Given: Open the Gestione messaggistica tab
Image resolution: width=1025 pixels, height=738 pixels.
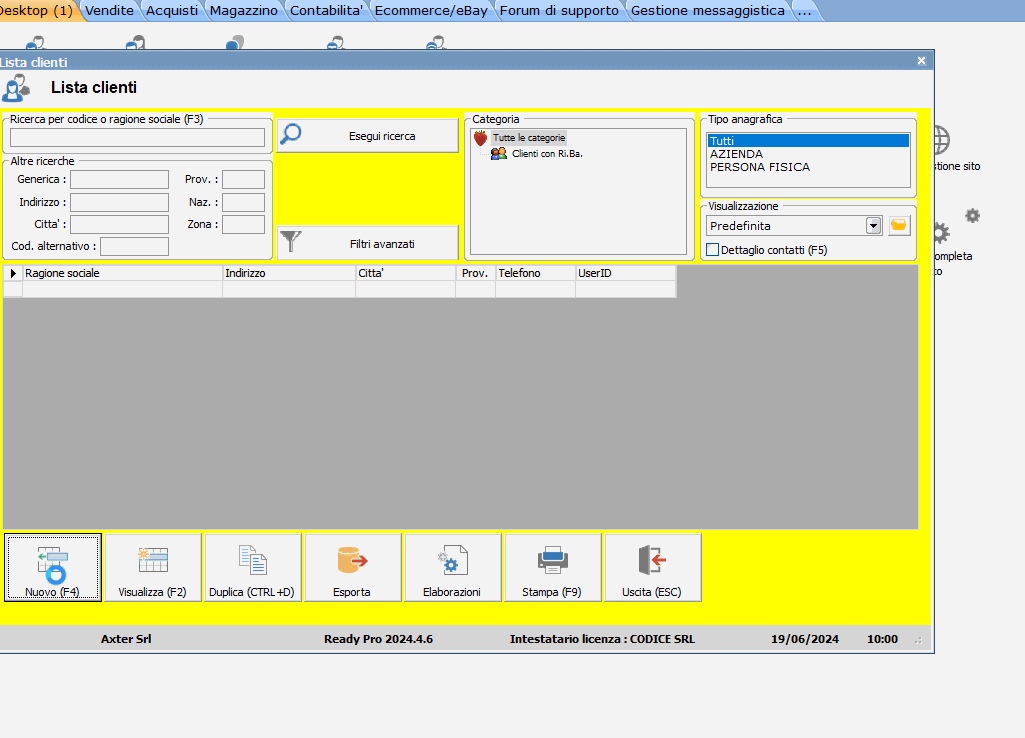Looking at the screenshot, I should click(708, 10).
